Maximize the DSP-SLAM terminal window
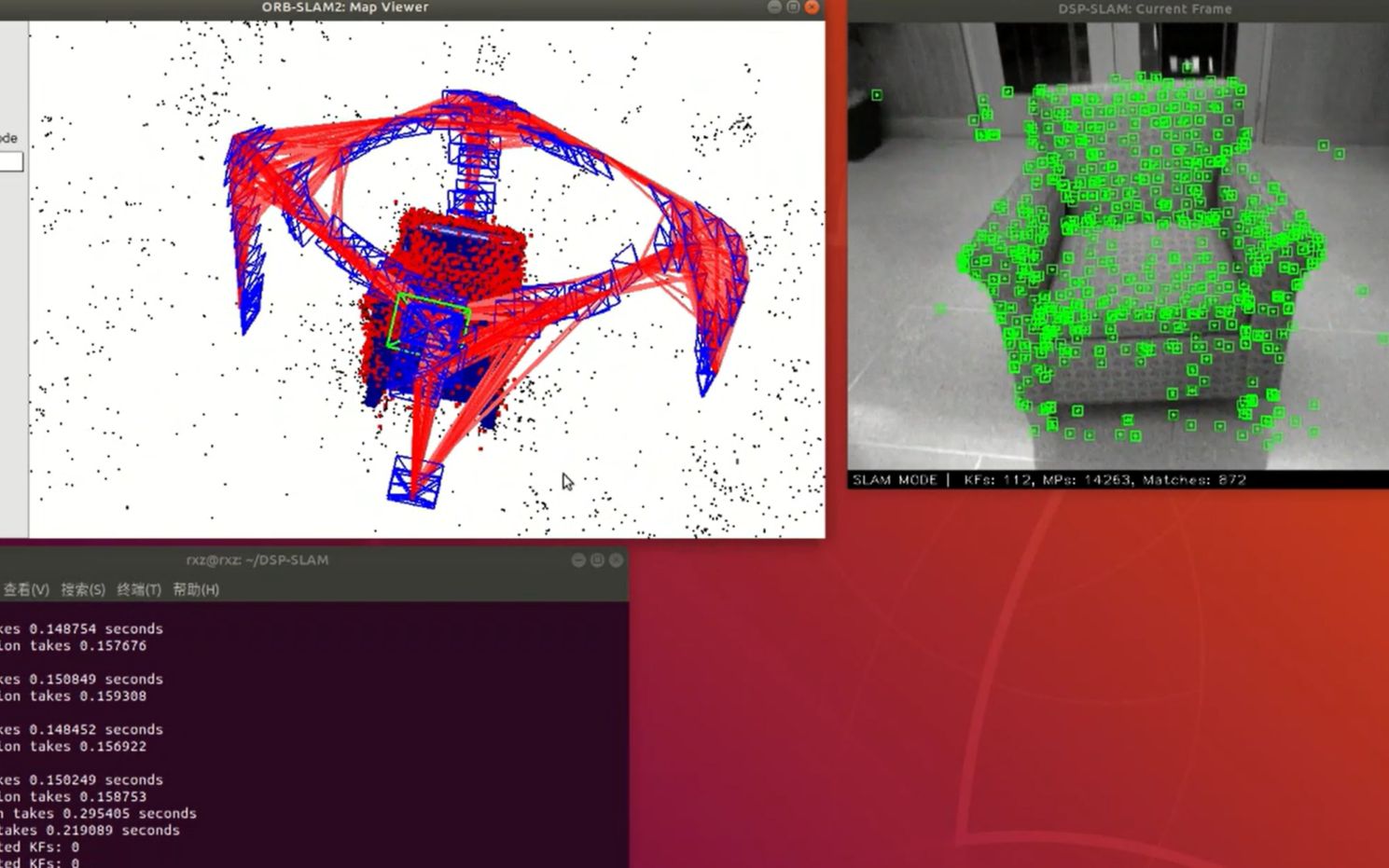 (x=597, y=560)
